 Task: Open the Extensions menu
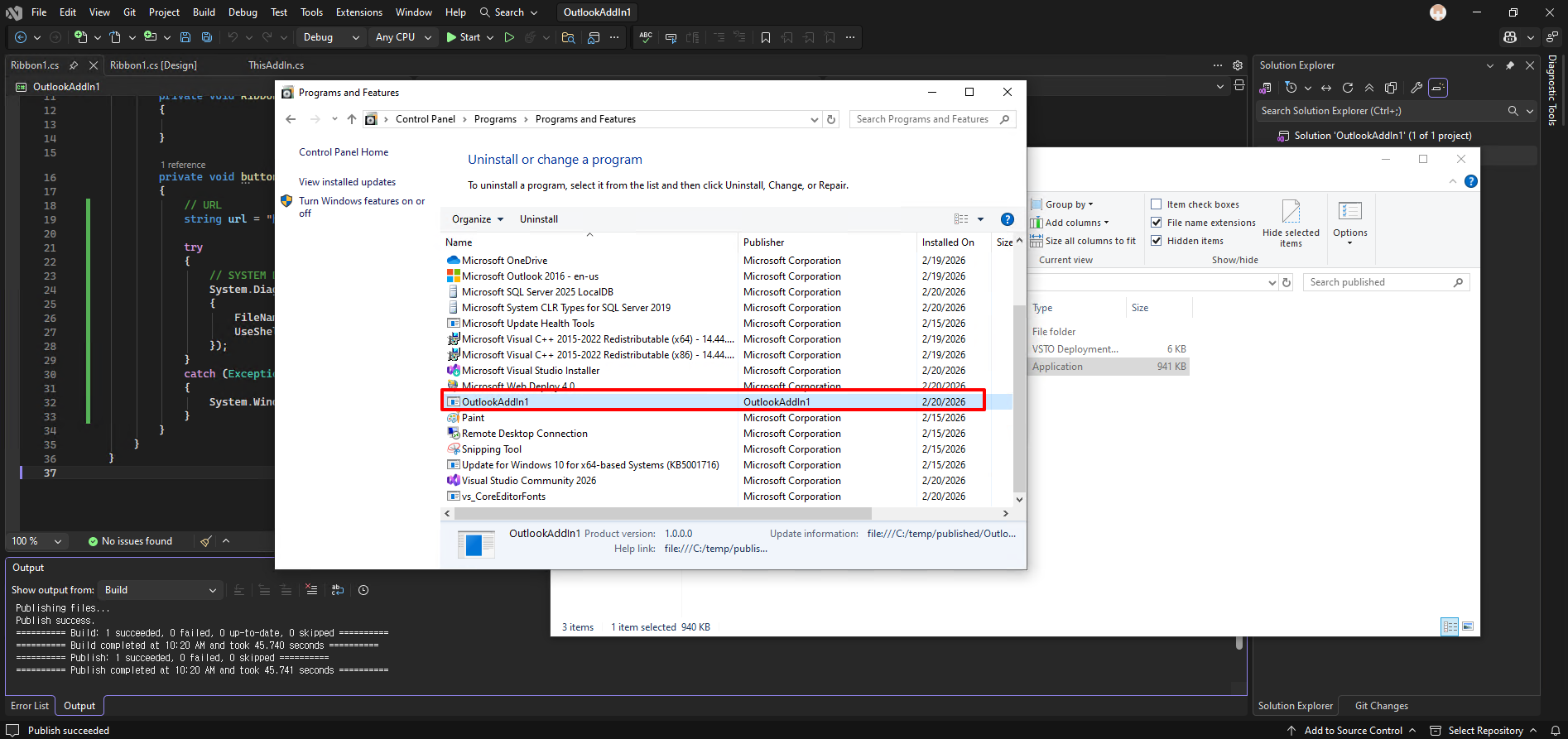pos(359,12)
